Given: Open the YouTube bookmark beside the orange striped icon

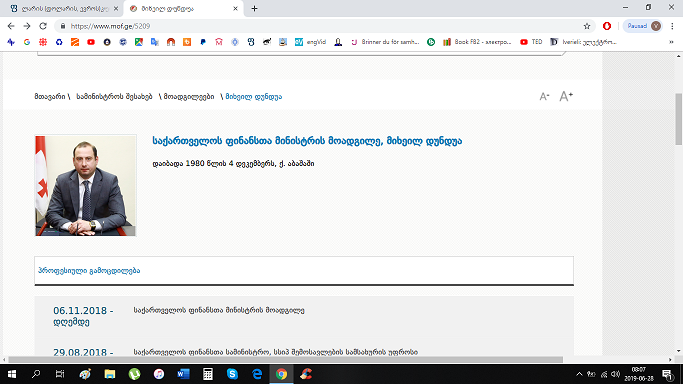Looking at the screenshot, I should tap(91, 42).
